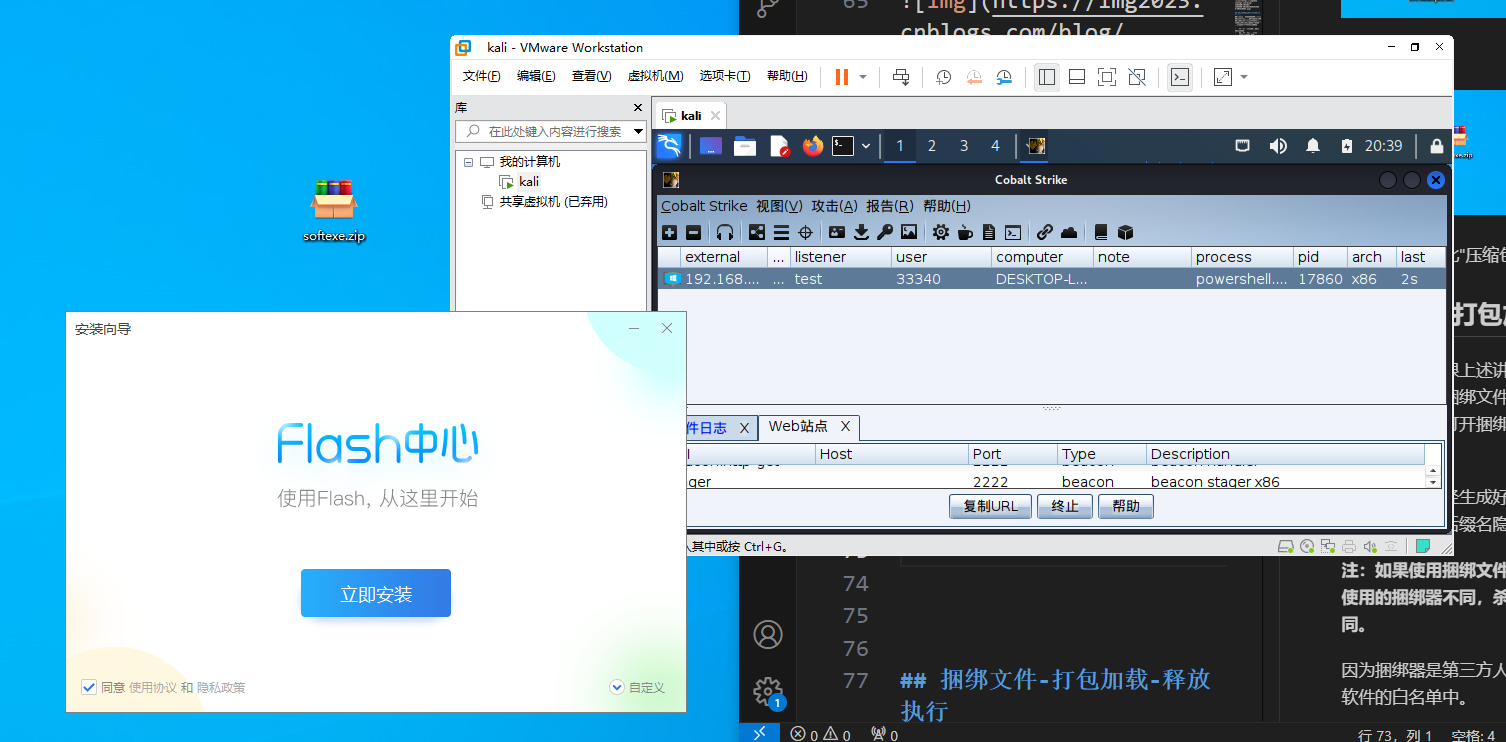Switch to pivot graph view icon
Viewport: 1506px width, 742px height.
click(x=757, y=232)
